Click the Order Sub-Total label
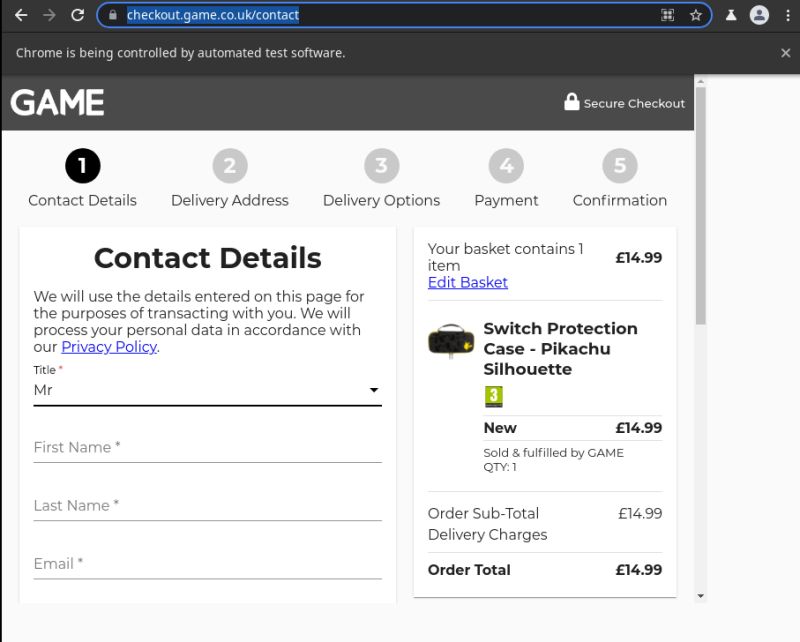 [483, 513]
